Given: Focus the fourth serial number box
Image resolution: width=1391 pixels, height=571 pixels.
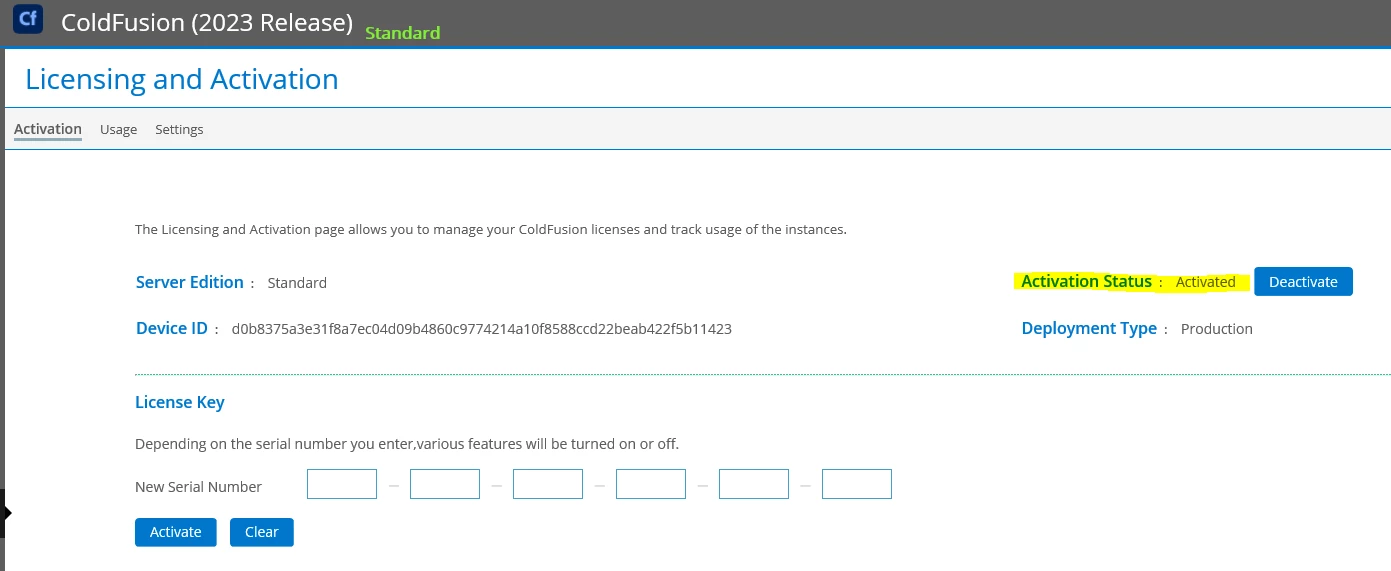Looking at the screenshot, I should tap(651, 484).
